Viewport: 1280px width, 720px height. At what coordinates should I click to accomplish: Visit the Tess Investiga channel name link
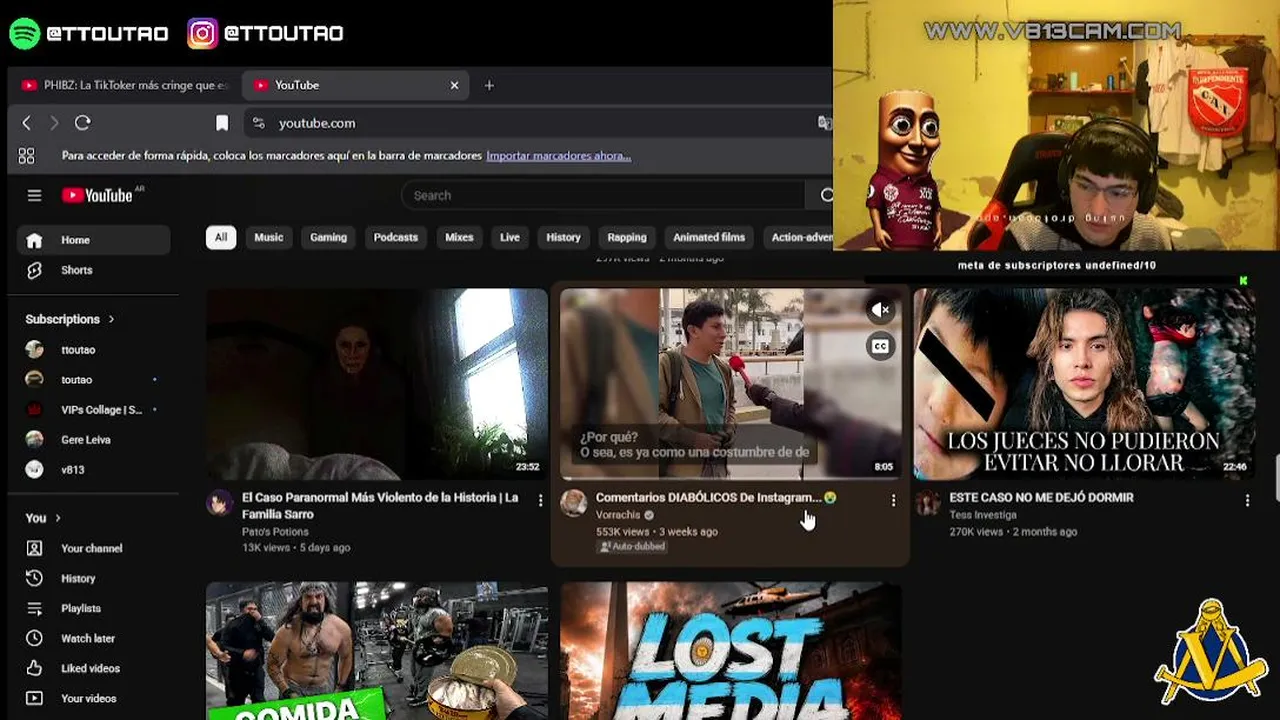tap(983, 515)
